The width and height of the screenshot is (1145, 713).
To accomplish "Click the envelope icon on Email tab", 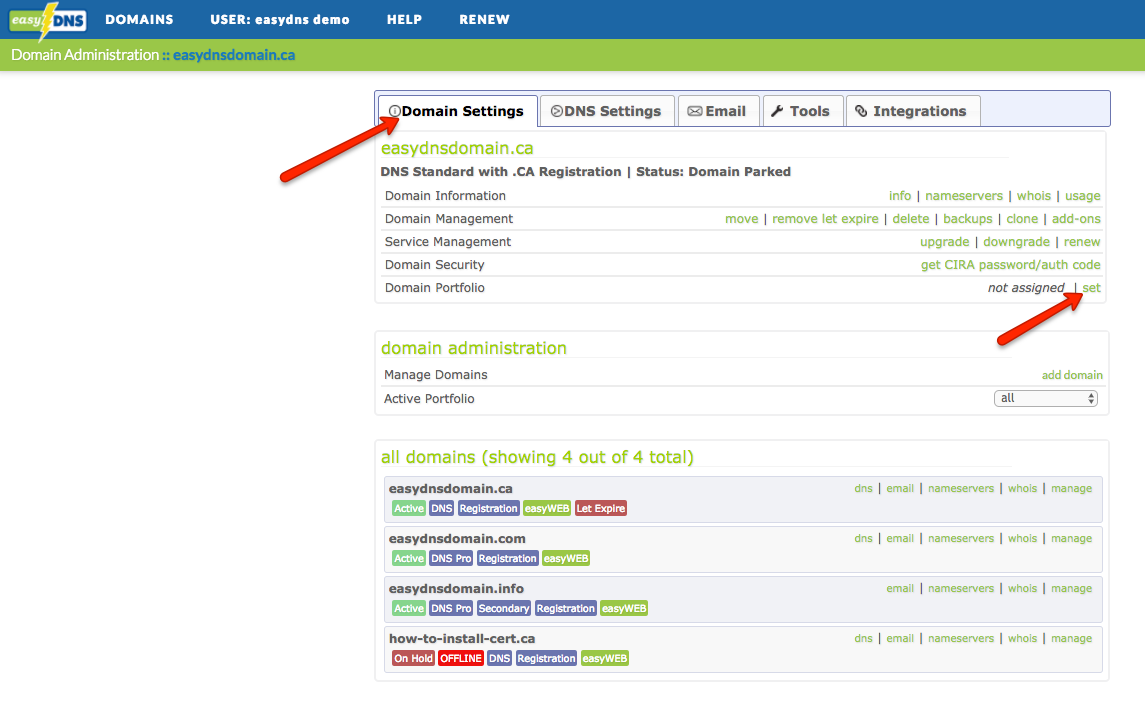I will coord(694,111).
